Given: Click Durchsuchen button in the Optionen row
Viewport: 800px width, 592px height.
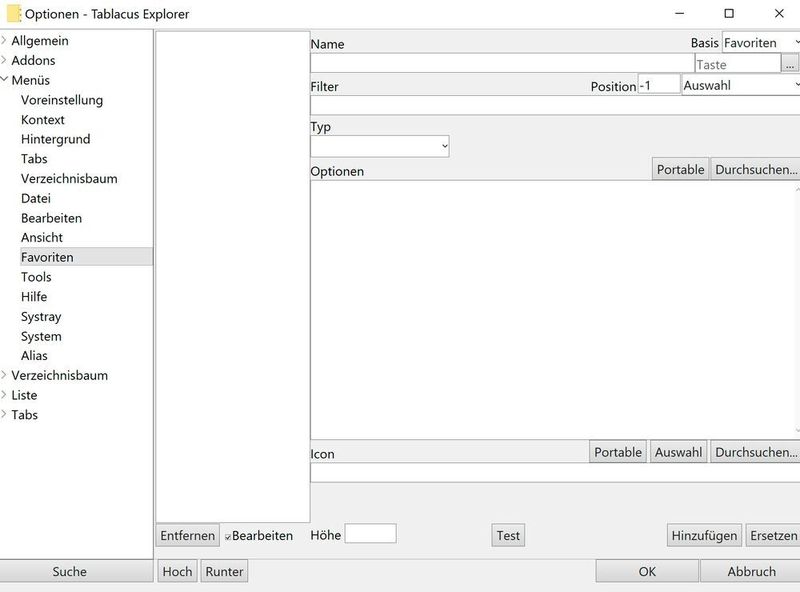Looking at the screenshot, I should 756,169.
